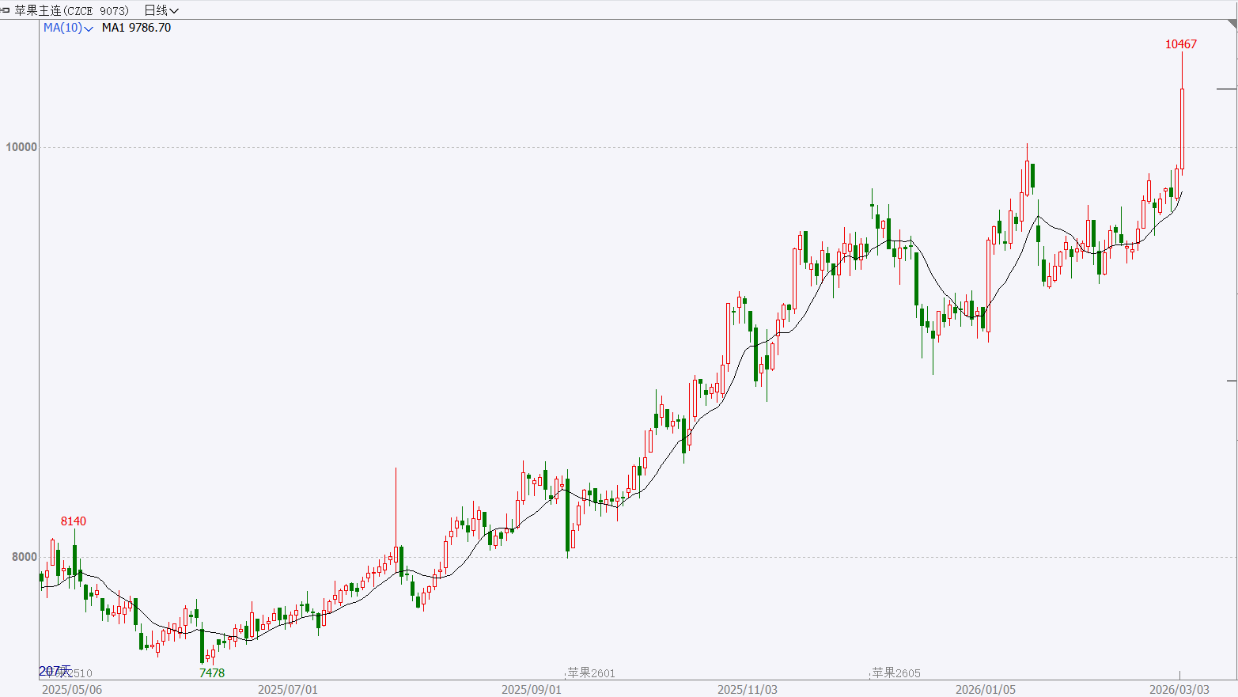Click the 2026/03/03 date on time axis
Image resolution: width=1238 pixels, height=697 pixels.
point(1179,689)
